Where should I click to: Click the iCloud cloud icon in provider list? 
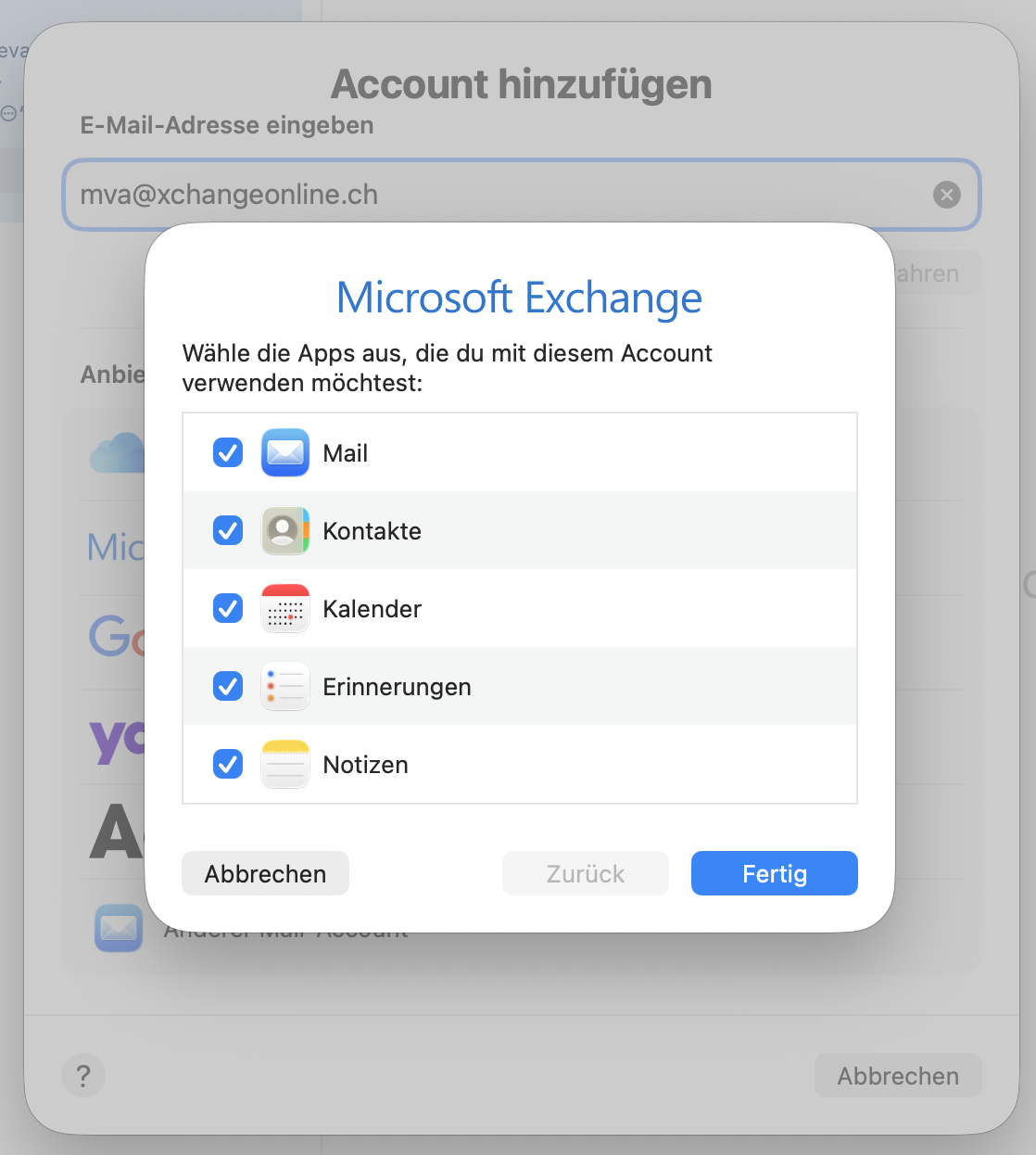pos(118,453)
